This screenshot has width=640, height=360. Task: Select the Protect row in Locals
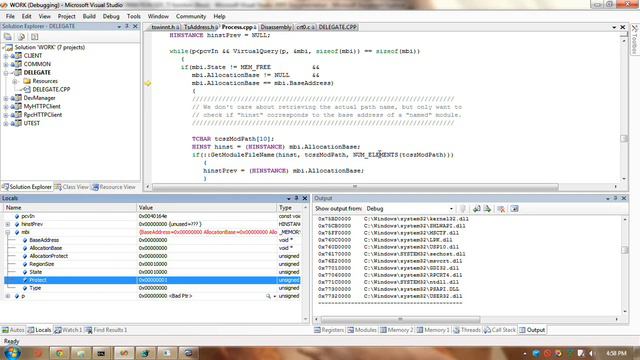[152, 280]
